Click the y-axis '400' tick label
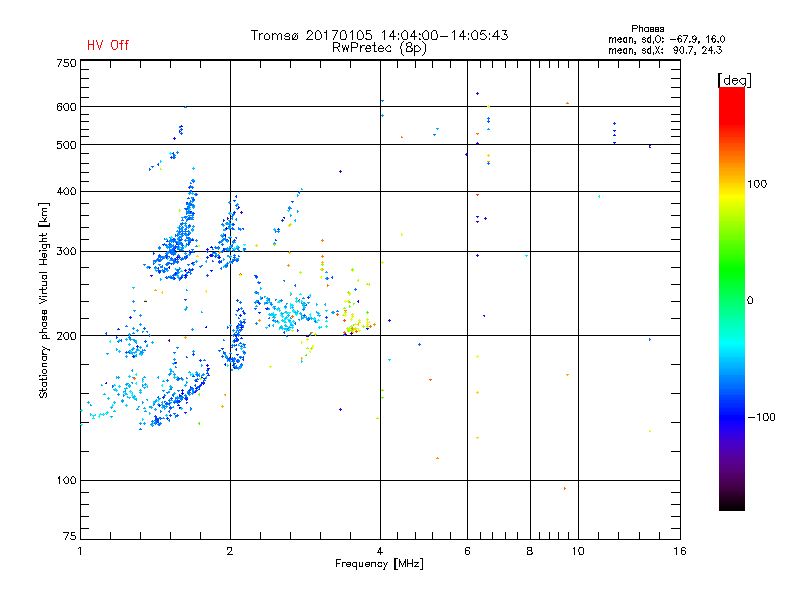 (67, 191)
